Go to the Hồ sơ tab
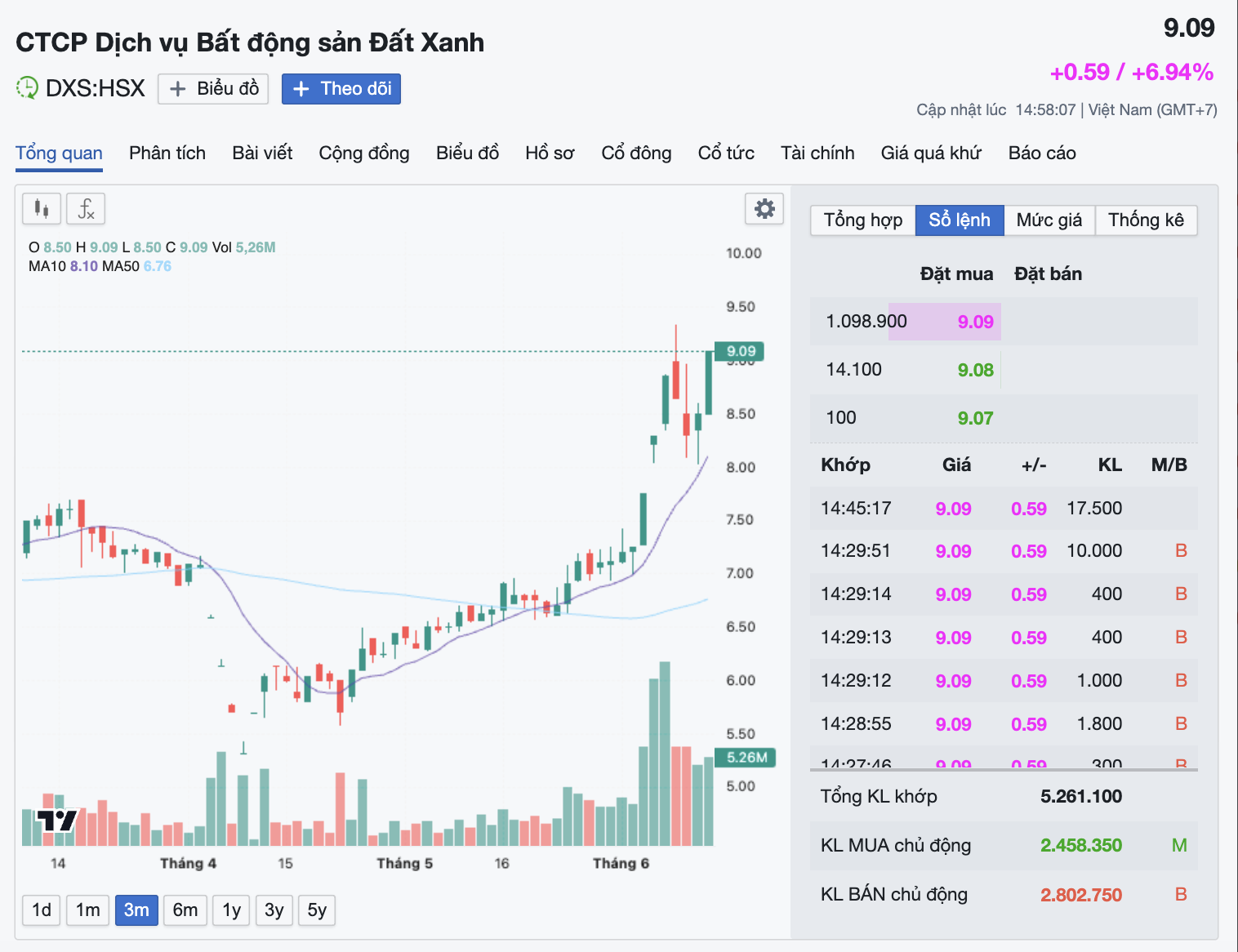This screenshot has width=1238, height=952. 550,153
